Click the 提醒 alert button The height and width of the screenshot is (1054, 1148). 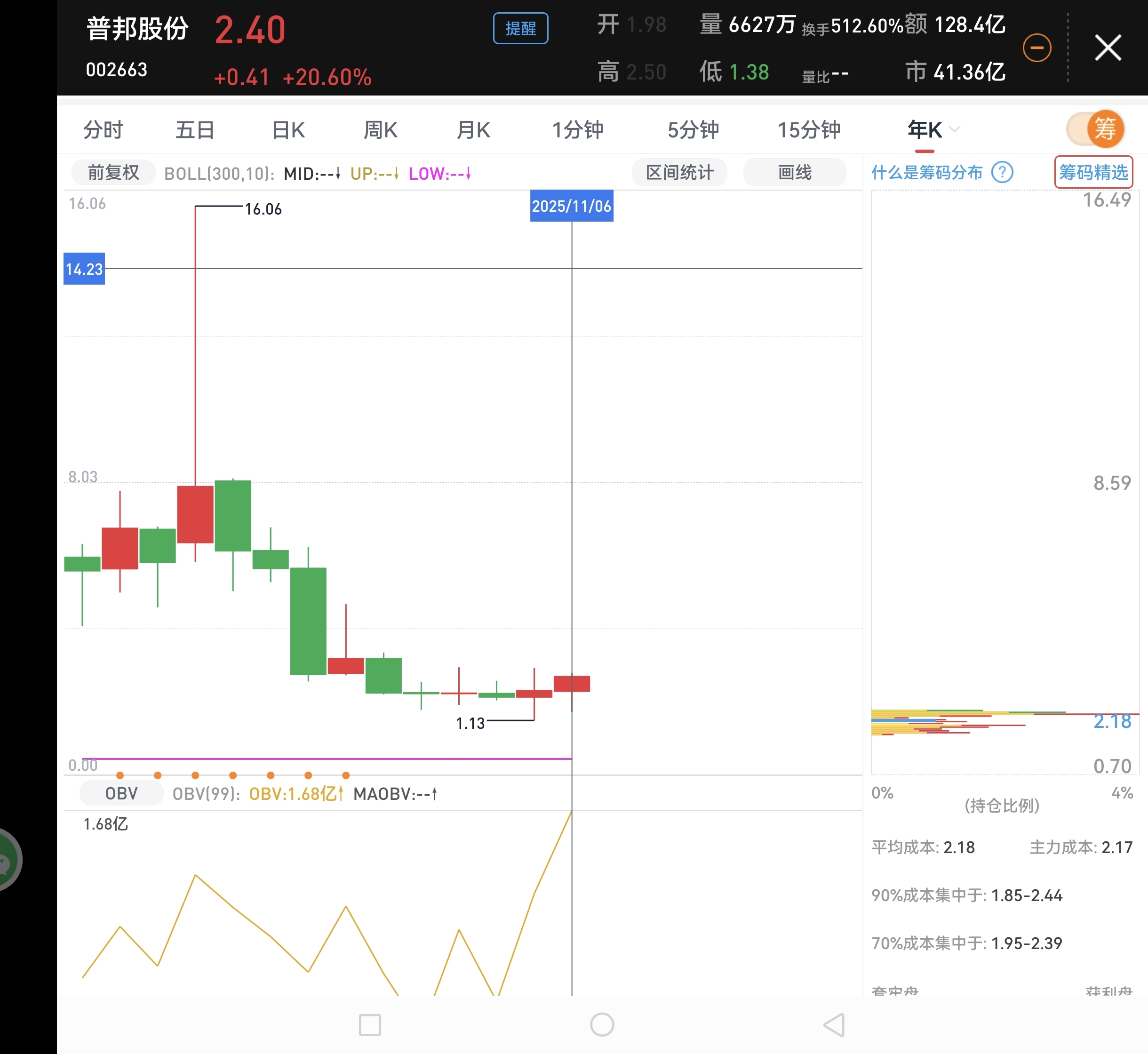pos(520,28)
